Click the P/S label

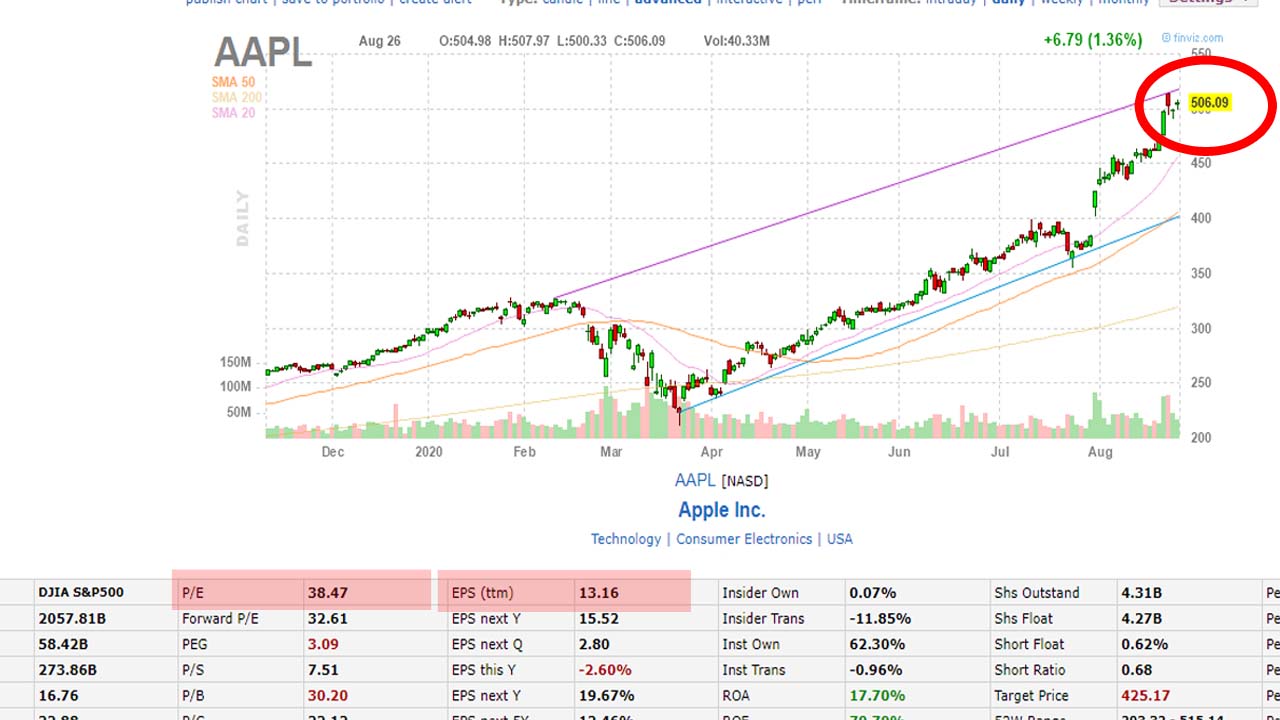coord(192,670)
